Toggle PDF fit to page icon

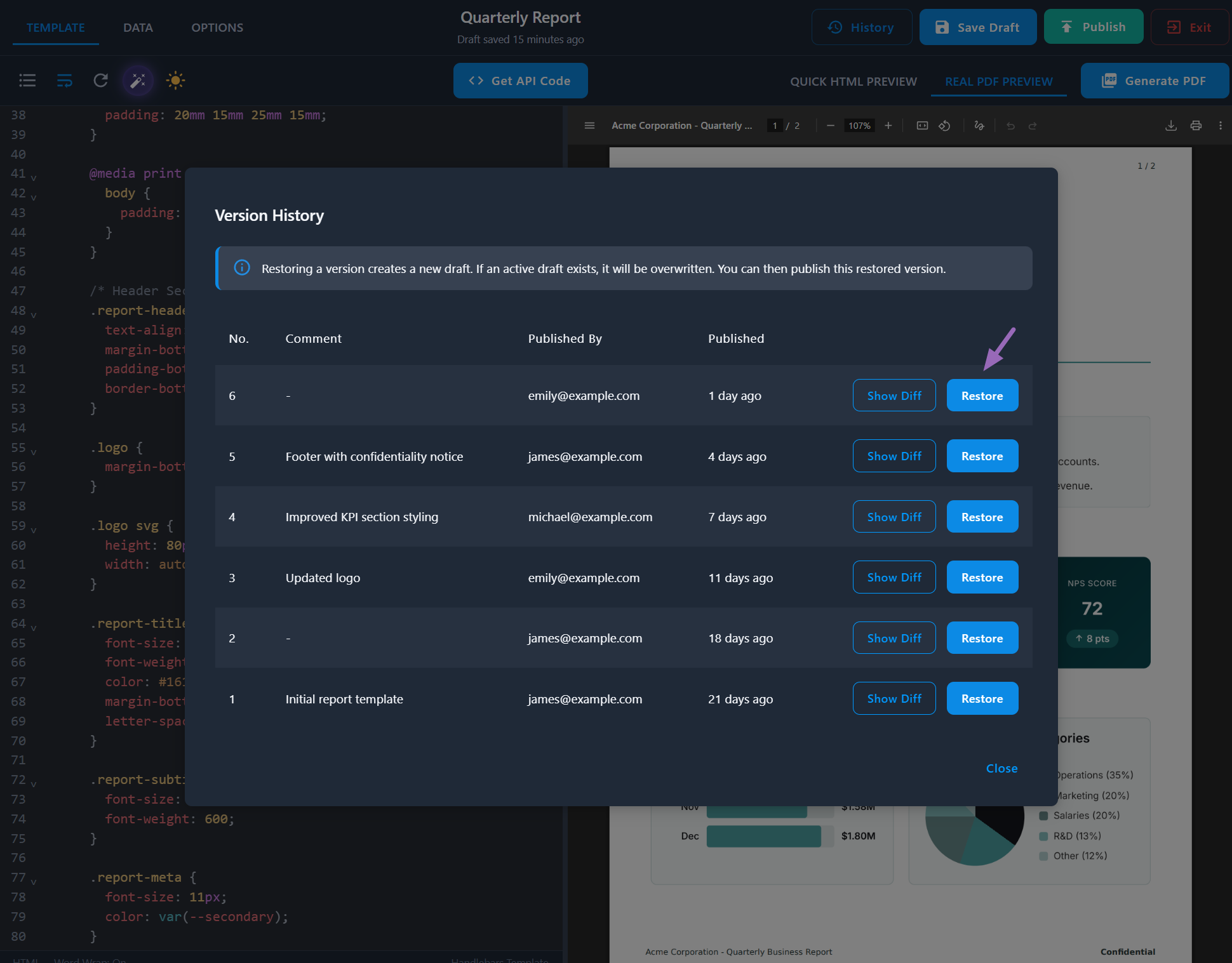pos(922,126)
